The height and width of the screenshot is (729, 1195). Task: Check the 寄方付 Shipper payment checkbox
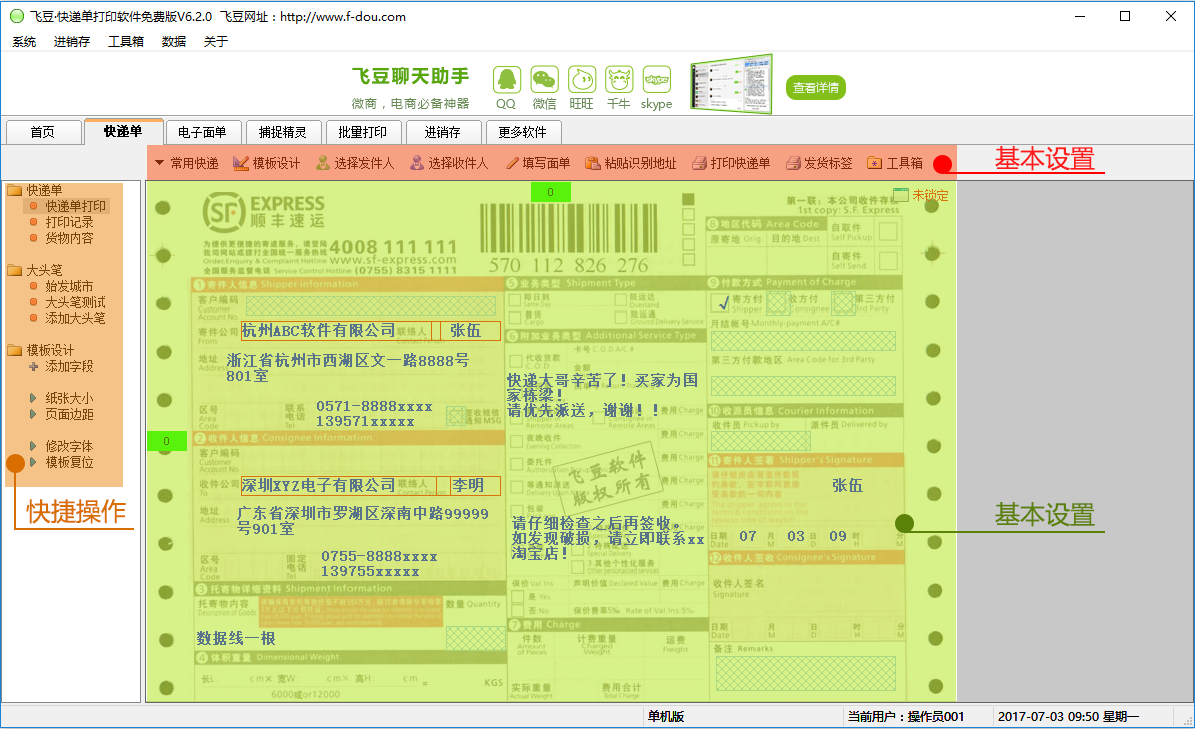[719, 303]
